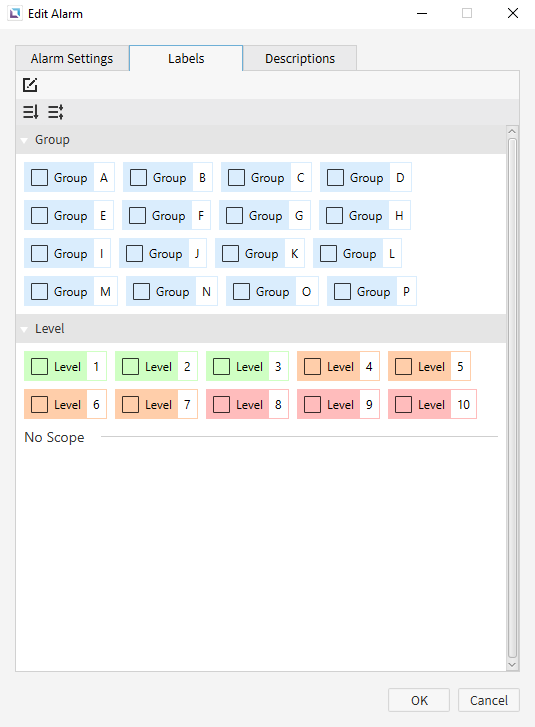The height and width of the screenshot is (727, 535).
Task: Close the Edit Alarm window
Action: click(x=513, y=13)
